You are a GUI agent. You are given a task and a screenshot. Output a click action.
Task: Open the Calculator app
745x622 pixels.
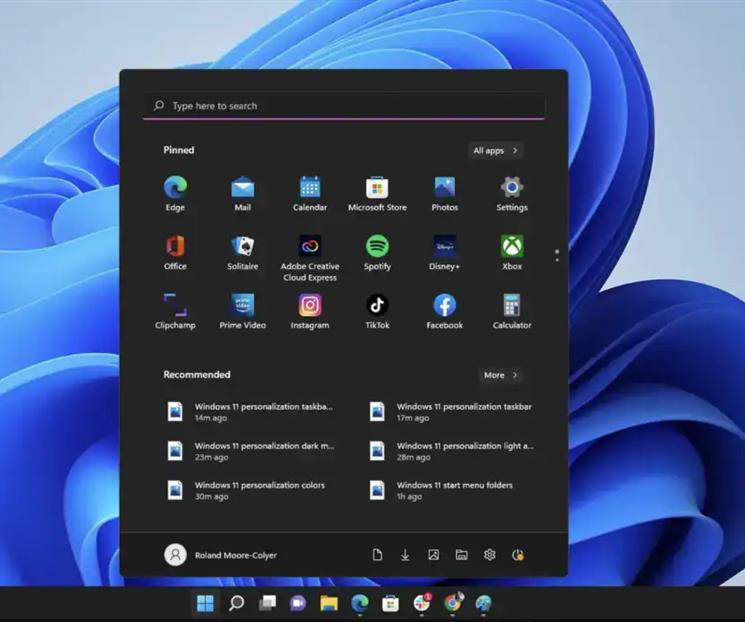(512, 311)
